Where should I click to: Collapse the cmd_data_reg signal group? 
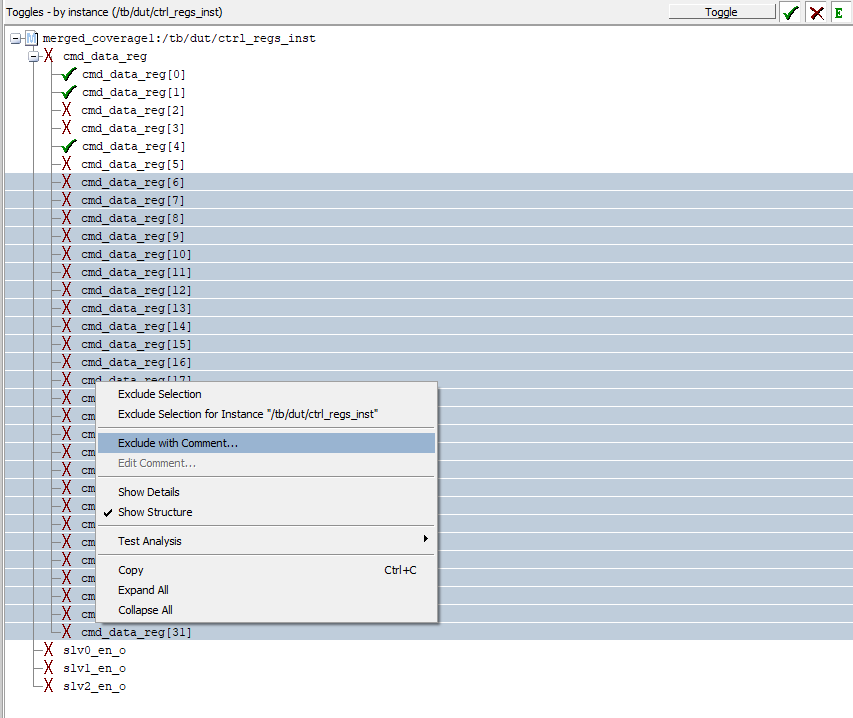(x=33, y=56)
